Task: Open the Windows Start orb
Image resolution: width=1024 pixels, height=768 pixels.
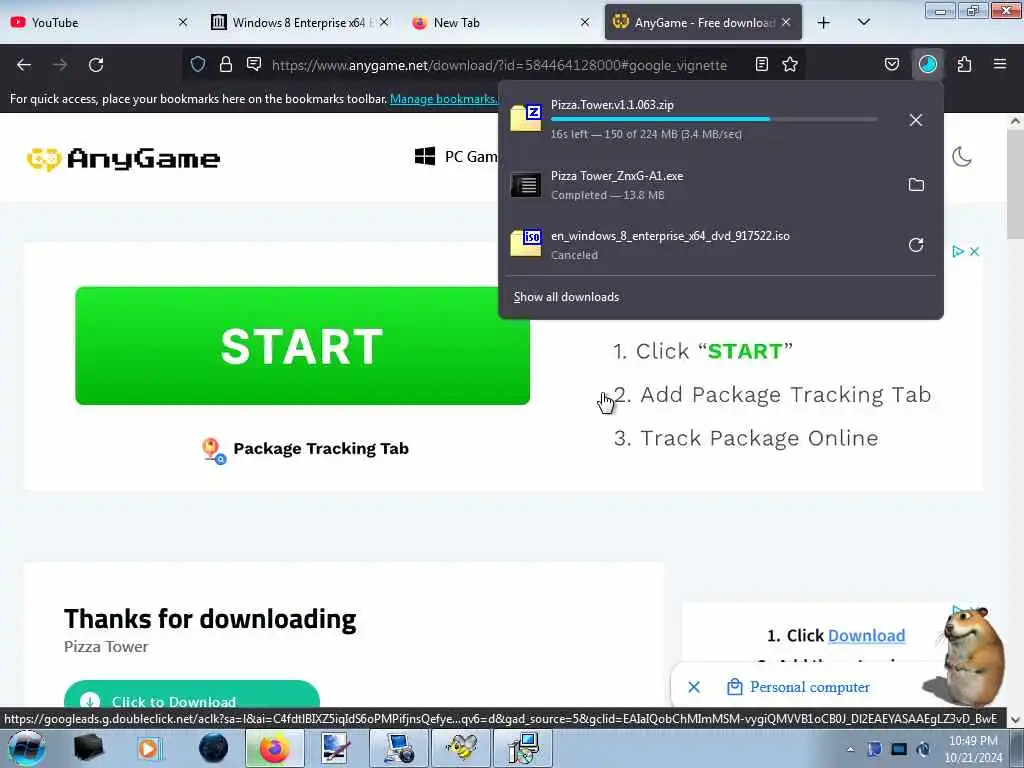Action: click(26, 748)
